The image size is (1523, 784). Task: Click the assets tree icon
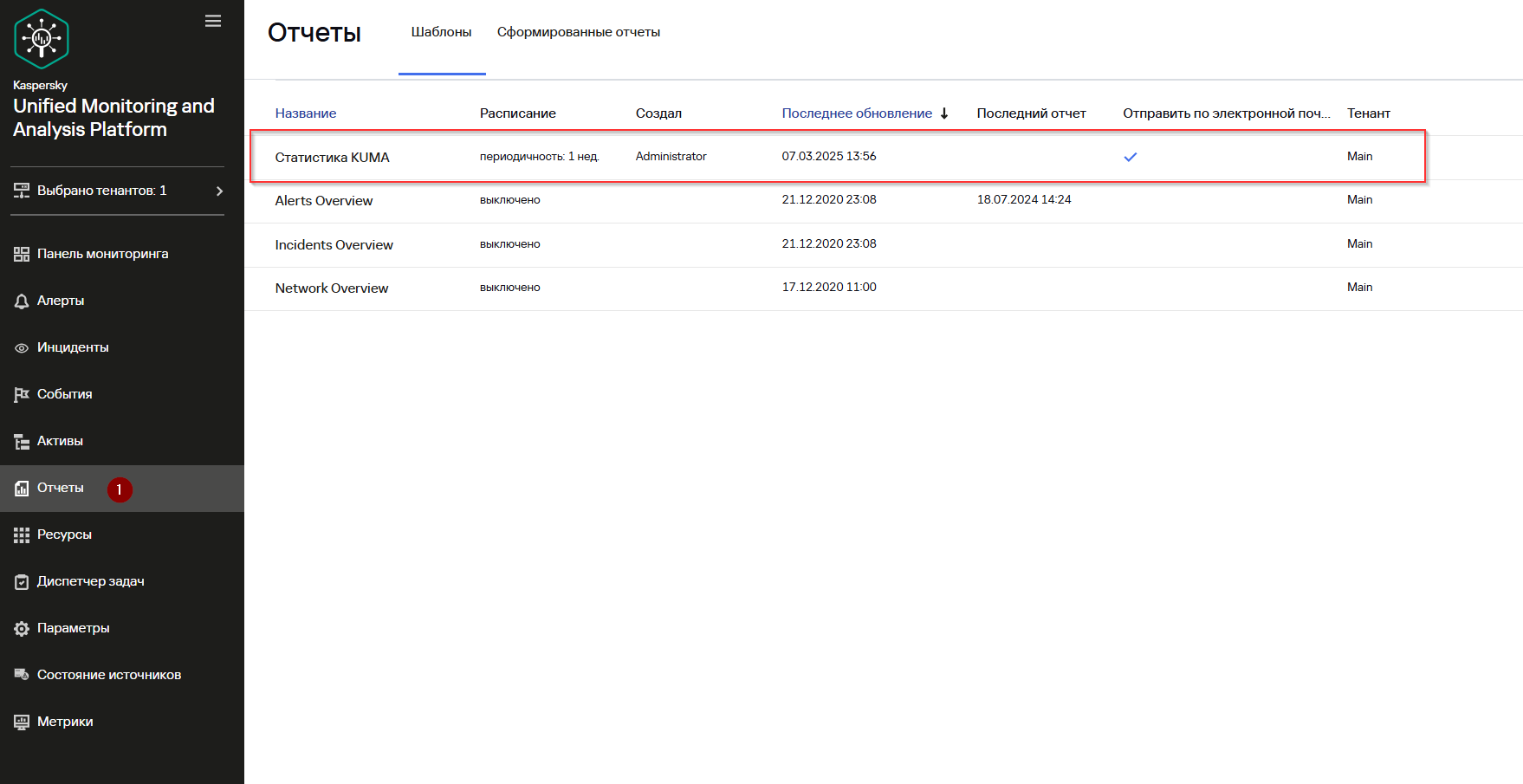22,441
